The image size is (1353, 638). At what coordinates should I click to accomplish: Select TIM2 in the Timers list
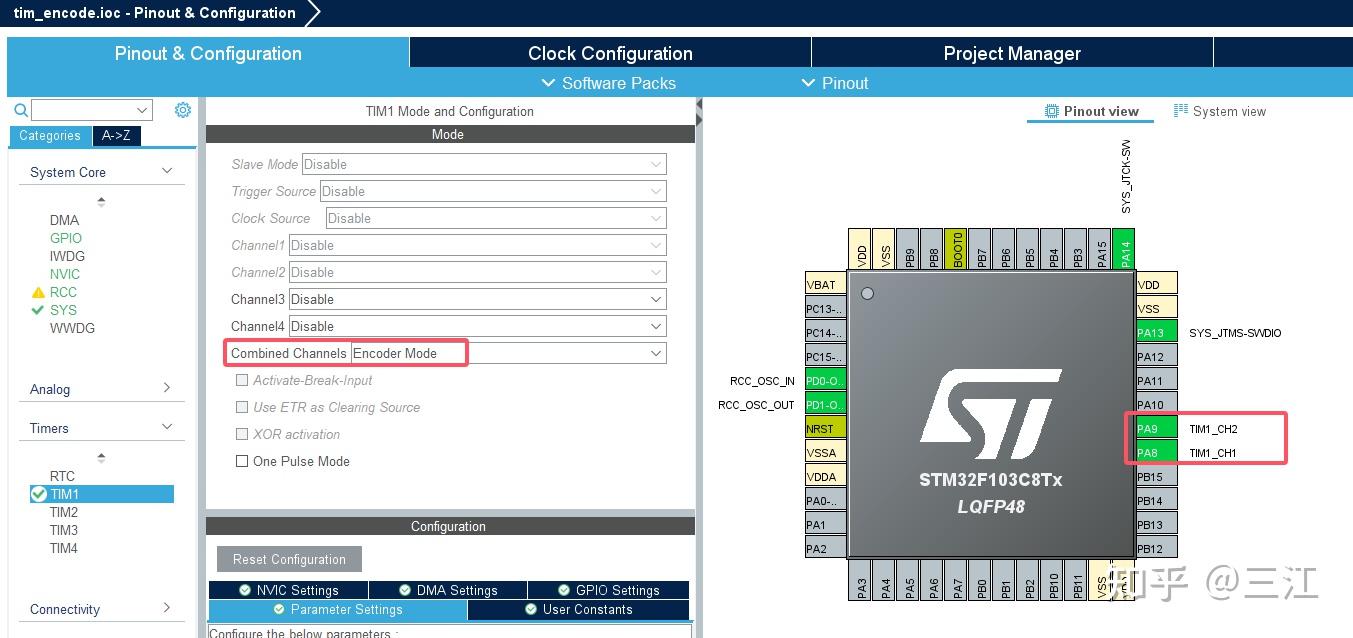65,512
